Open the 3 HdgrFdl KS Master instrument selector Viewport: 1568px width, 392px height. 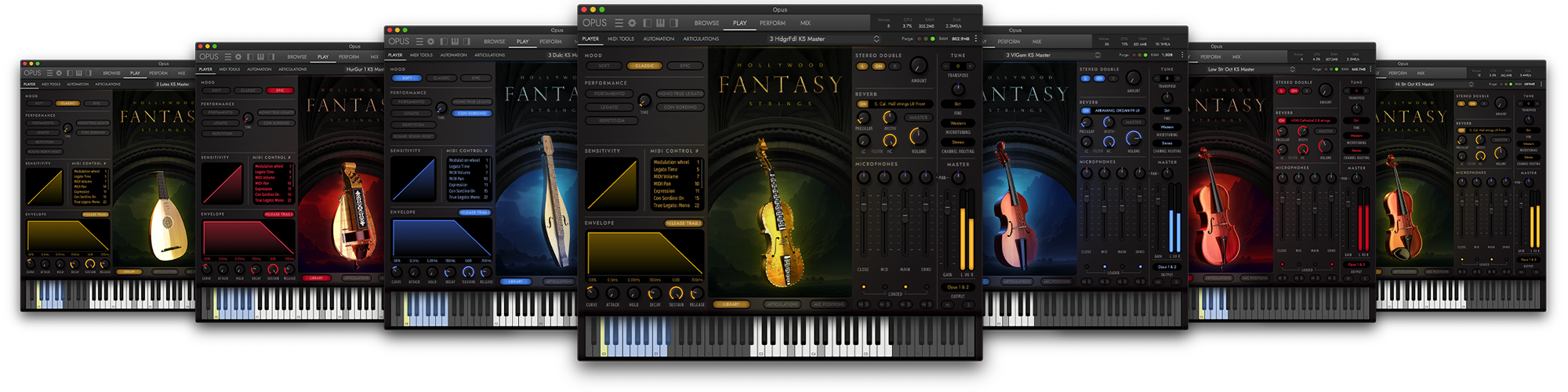click(x=823, y=38)
